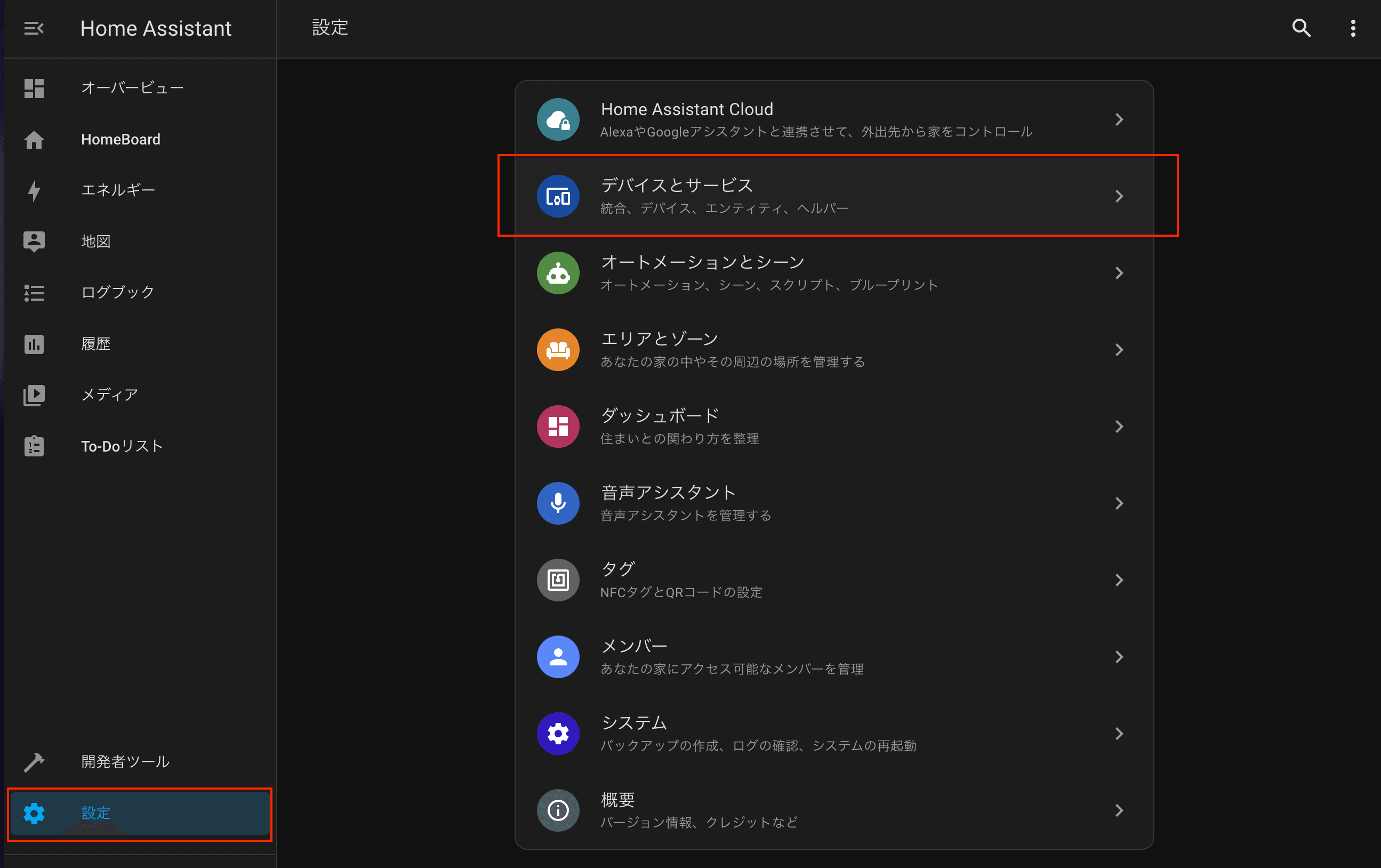Click the green robot automation icon
Image resolution: width=1381 pixels, height=868 pixels.
click(557, 273)
